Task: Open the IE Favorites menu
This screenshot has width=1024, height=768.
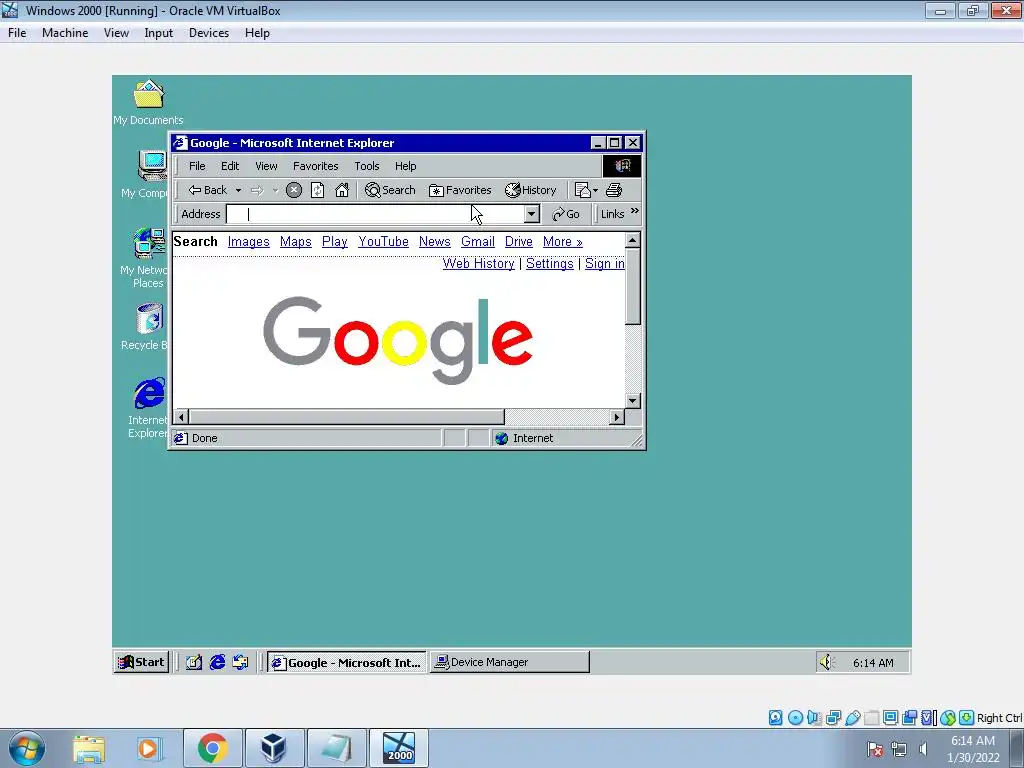Action: [x=315, y=166]
